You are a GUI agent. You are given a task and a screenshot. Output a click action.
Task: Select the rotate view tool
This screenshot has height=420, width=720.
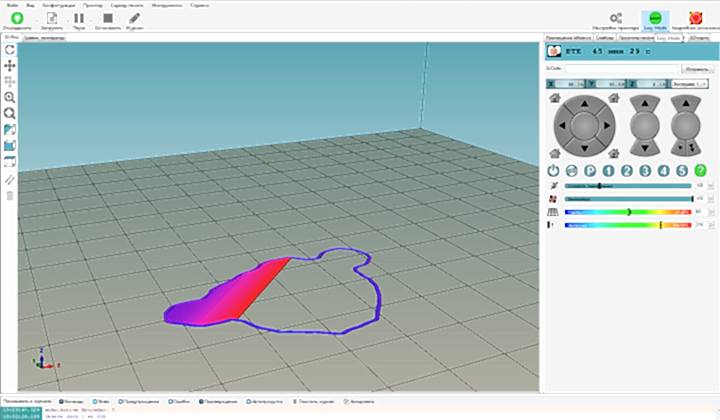point(10,49)
